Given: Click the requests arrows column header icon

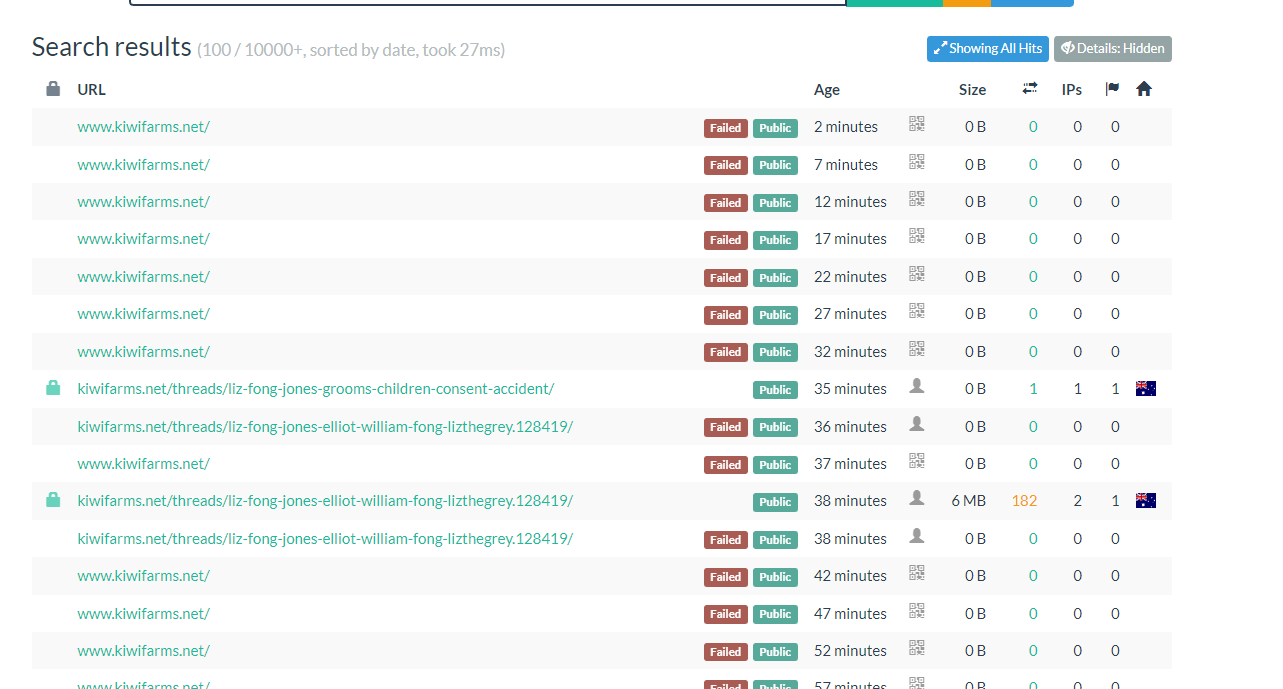Looking at the screenshot, I should point(1030,89).
